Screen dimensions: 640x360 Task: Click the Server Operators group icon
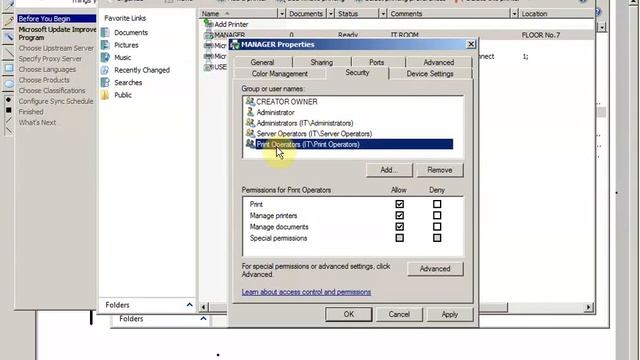pos(250,133)
